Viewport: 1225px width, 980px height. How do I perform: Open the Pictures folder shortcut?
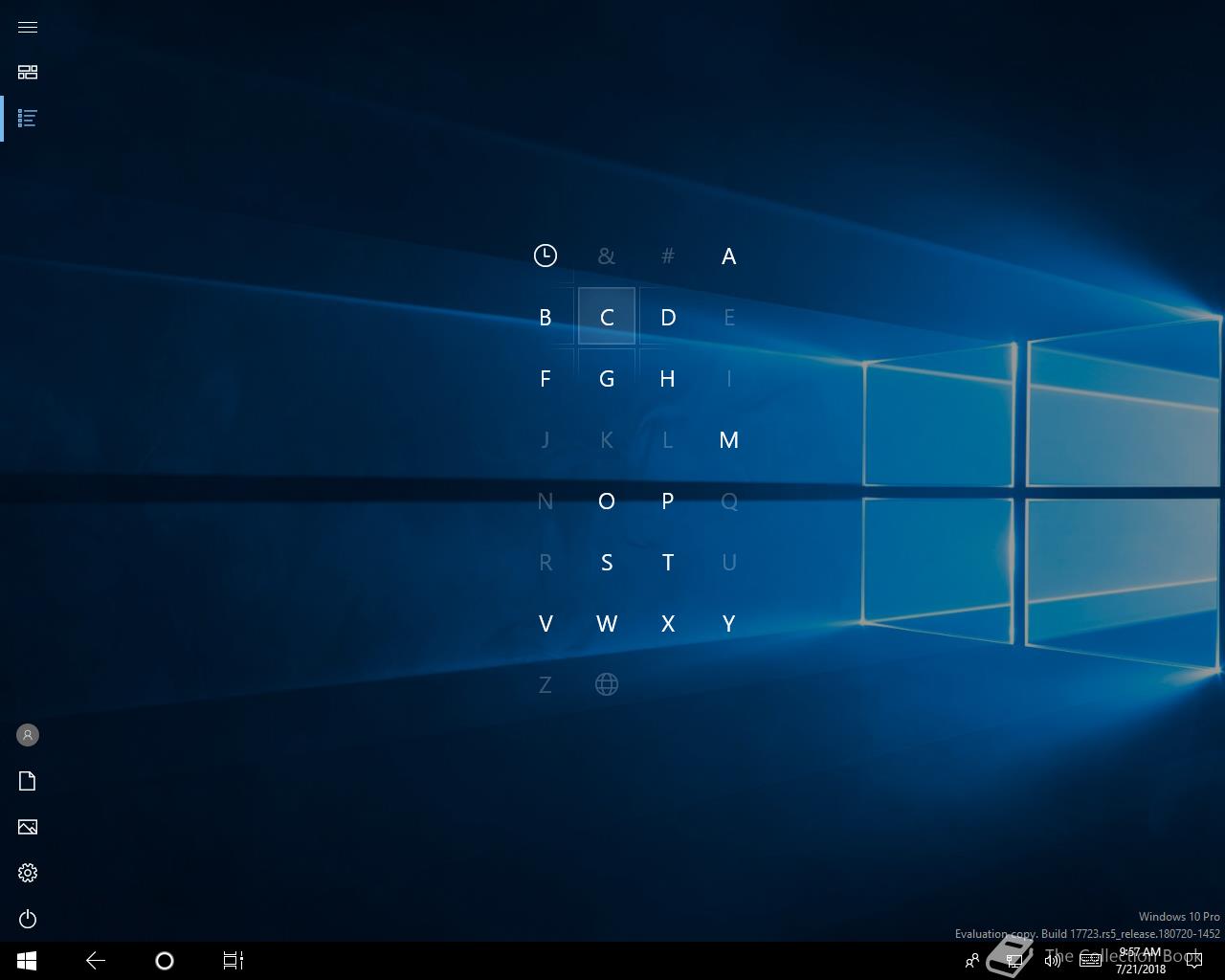point(28,827)
